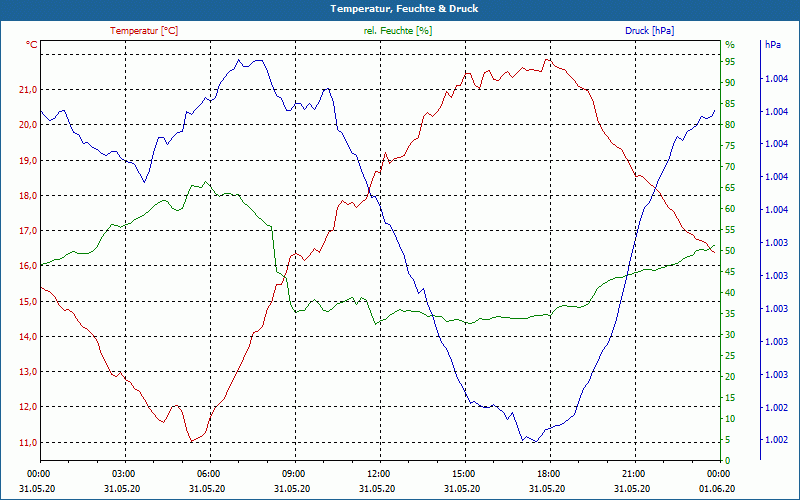
Task: Click the "12,0" temperature axis value
Action: [x=29, y=407]
